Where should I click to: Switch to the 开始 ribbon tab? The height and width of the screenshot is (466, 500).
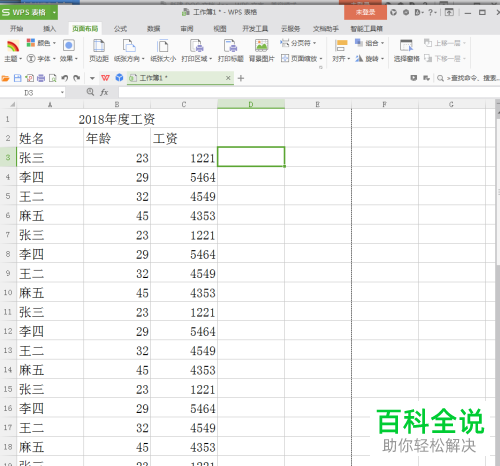pyautogui.click(x=16, y=29)
